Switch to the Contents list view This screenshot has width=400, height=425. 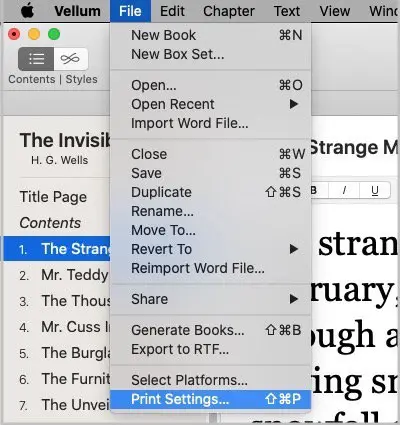point(36,59)
